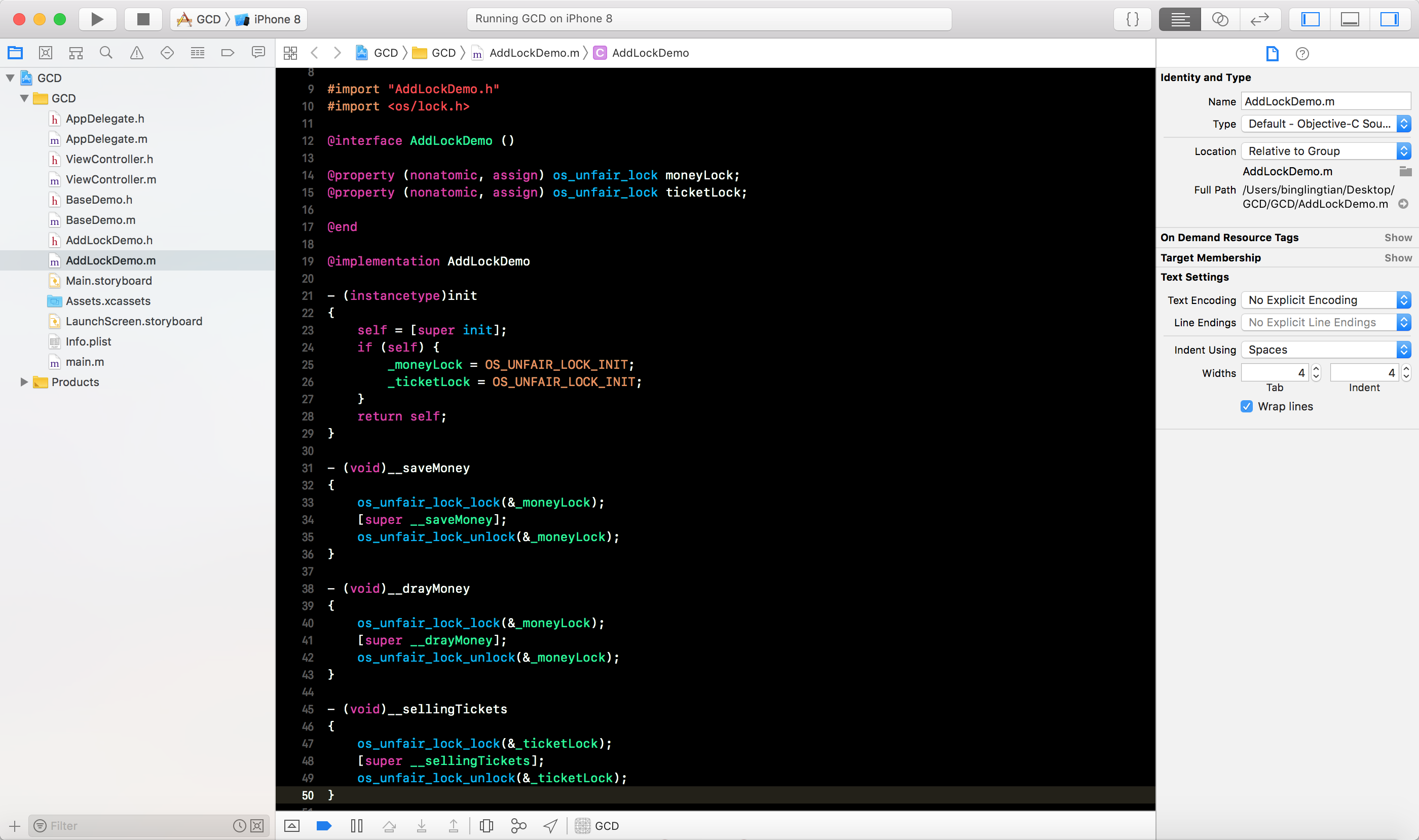The image size is (1419, 840).
Task: Uncheck the Wrap lines checkbox
Action: click(x=1246, y=406)
